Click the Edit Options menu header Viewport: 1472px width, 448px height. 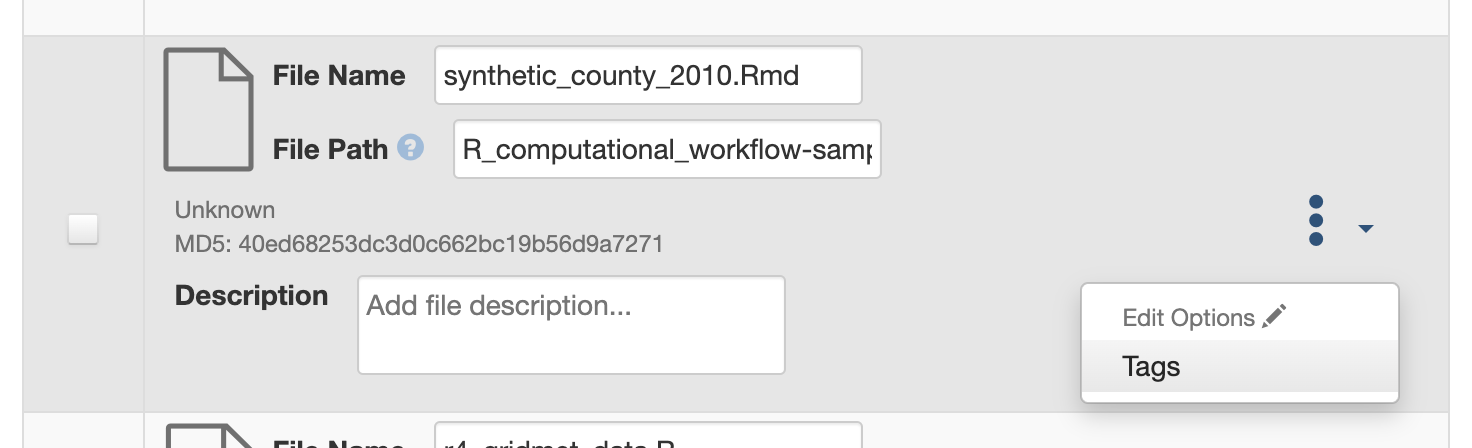[1189, 318]
